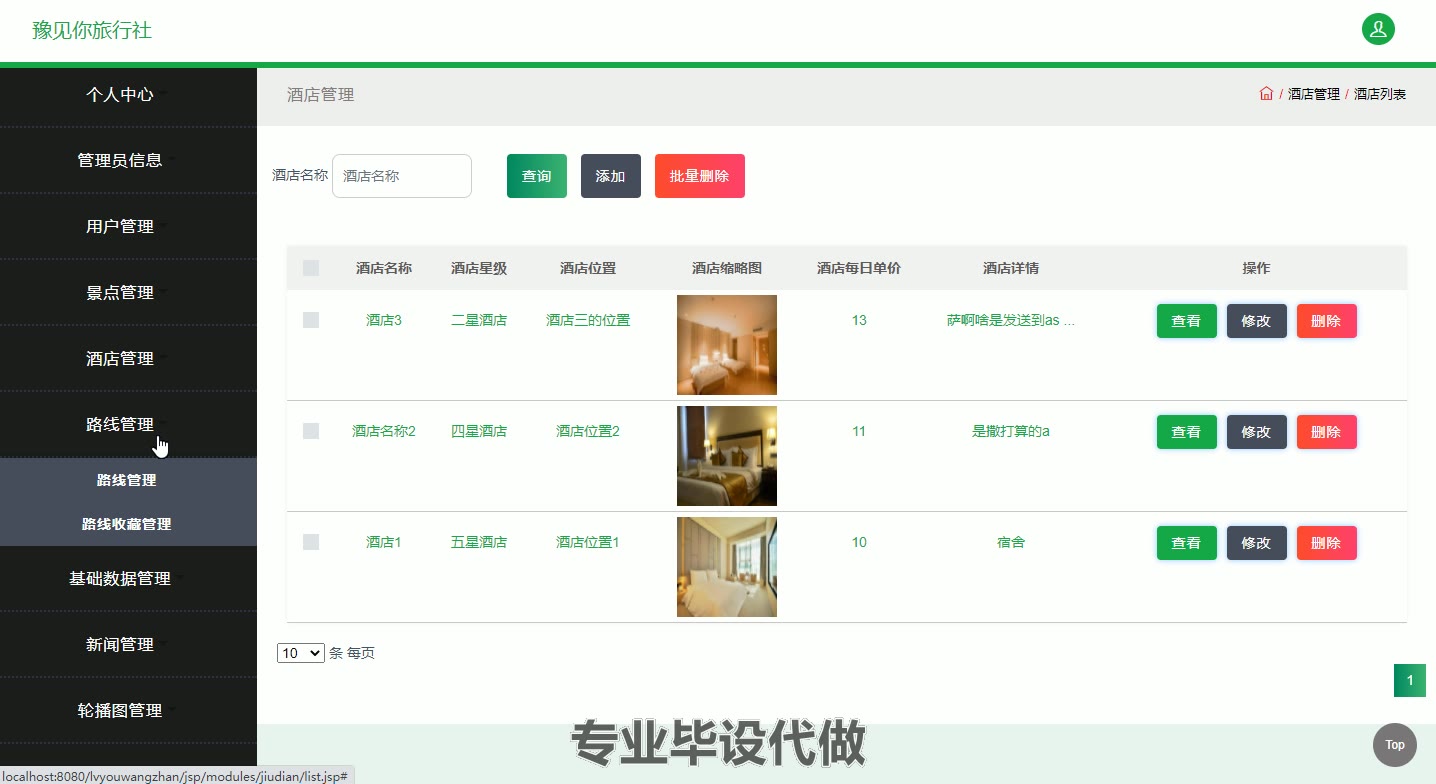
Task: Click 修改 for 酒店3
Action: click(1257, 321)
